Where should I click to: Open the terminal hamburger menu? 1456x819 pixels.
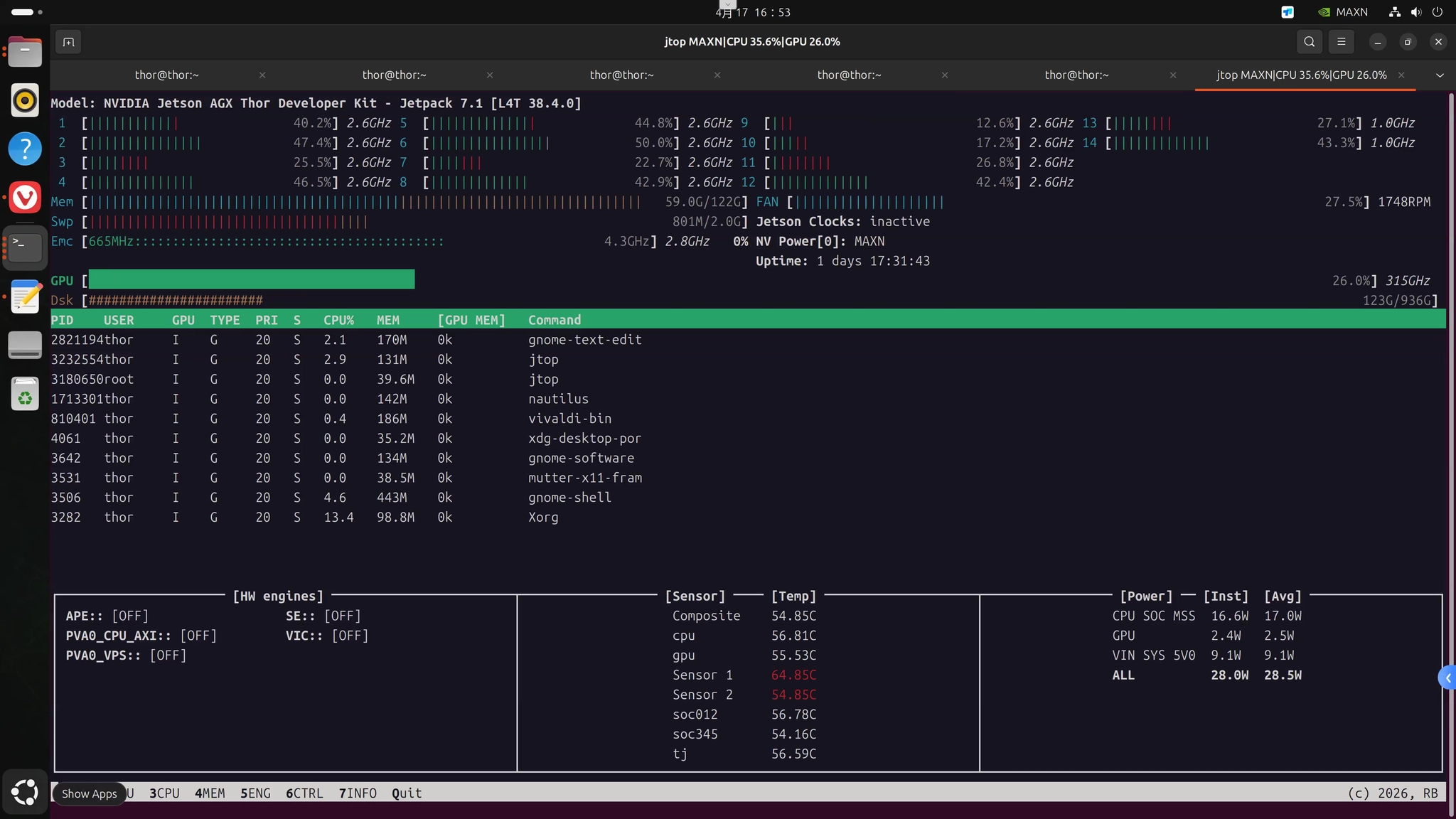[1342, 42]
